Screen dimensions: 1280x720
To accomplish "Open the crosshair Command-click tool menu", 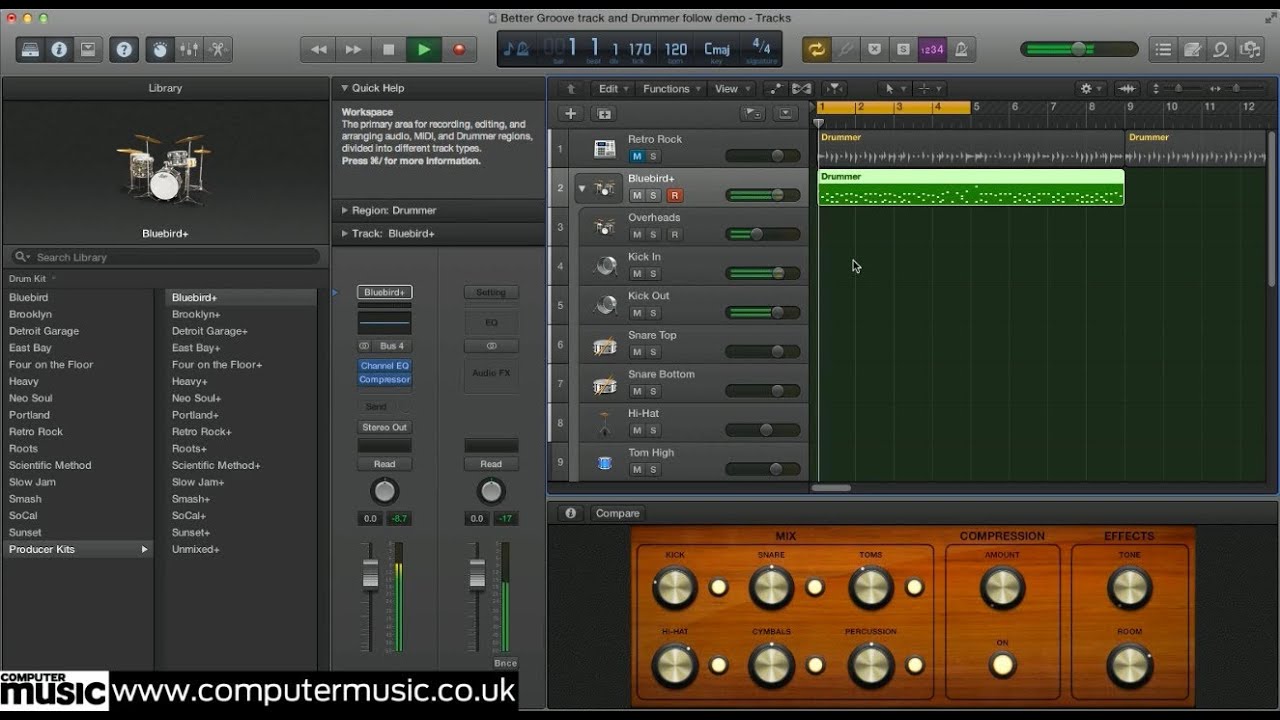I will pyautogui.click(x=929, y=89).
